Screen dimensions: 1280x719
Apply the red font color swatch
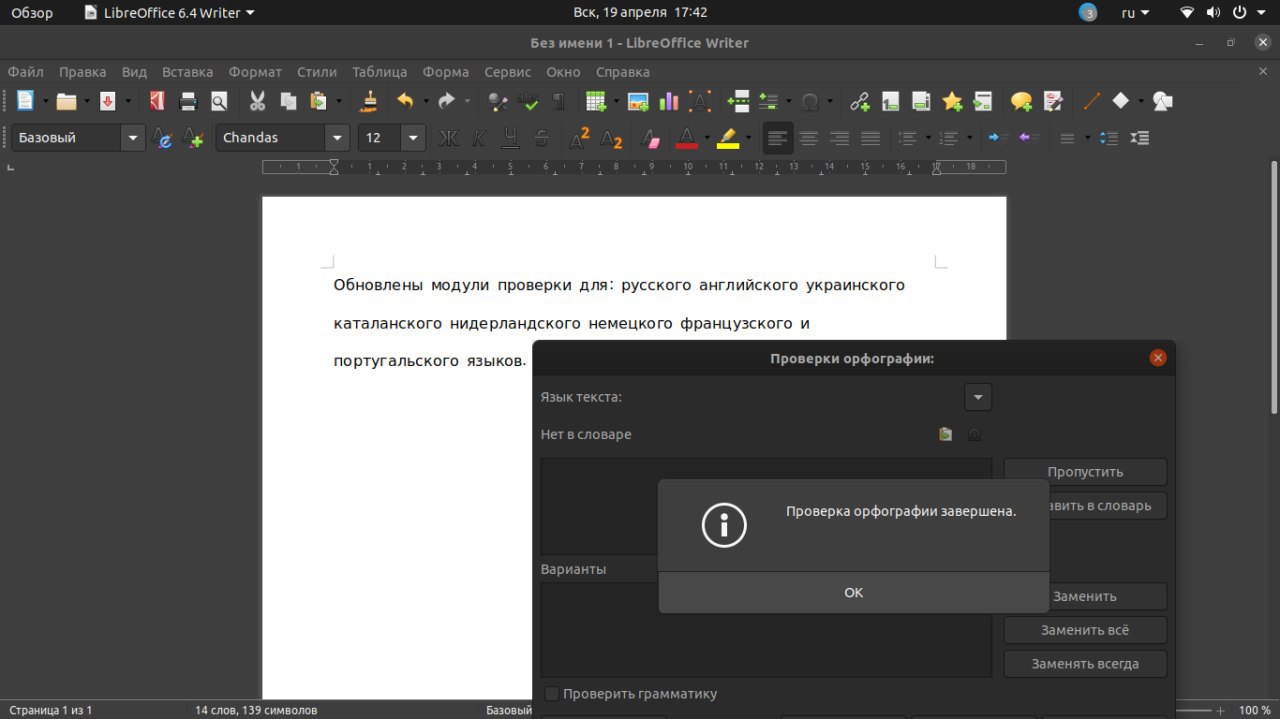tap(687, 138)
